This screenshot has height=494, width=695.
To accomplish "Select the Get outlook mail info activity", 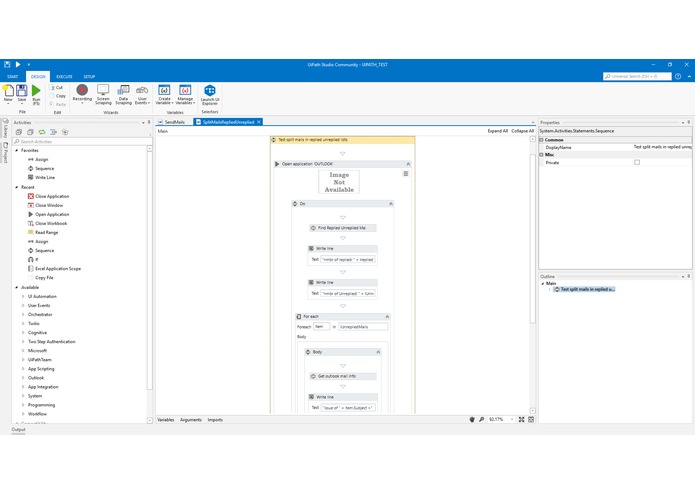I will [x=343, y=376].
